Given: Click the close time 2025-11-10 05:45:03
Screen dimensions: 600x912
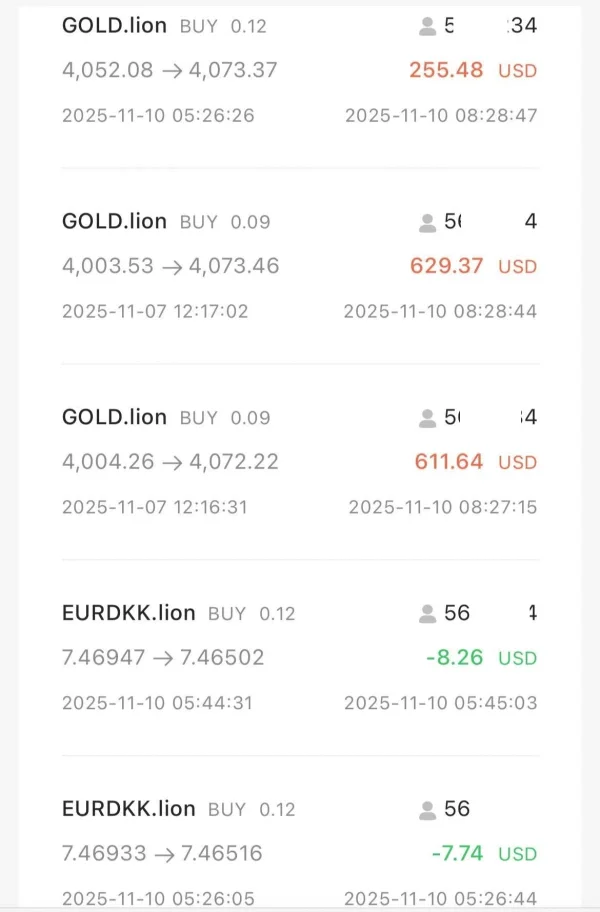Looking at the screenshot, I should coord(440,704).
